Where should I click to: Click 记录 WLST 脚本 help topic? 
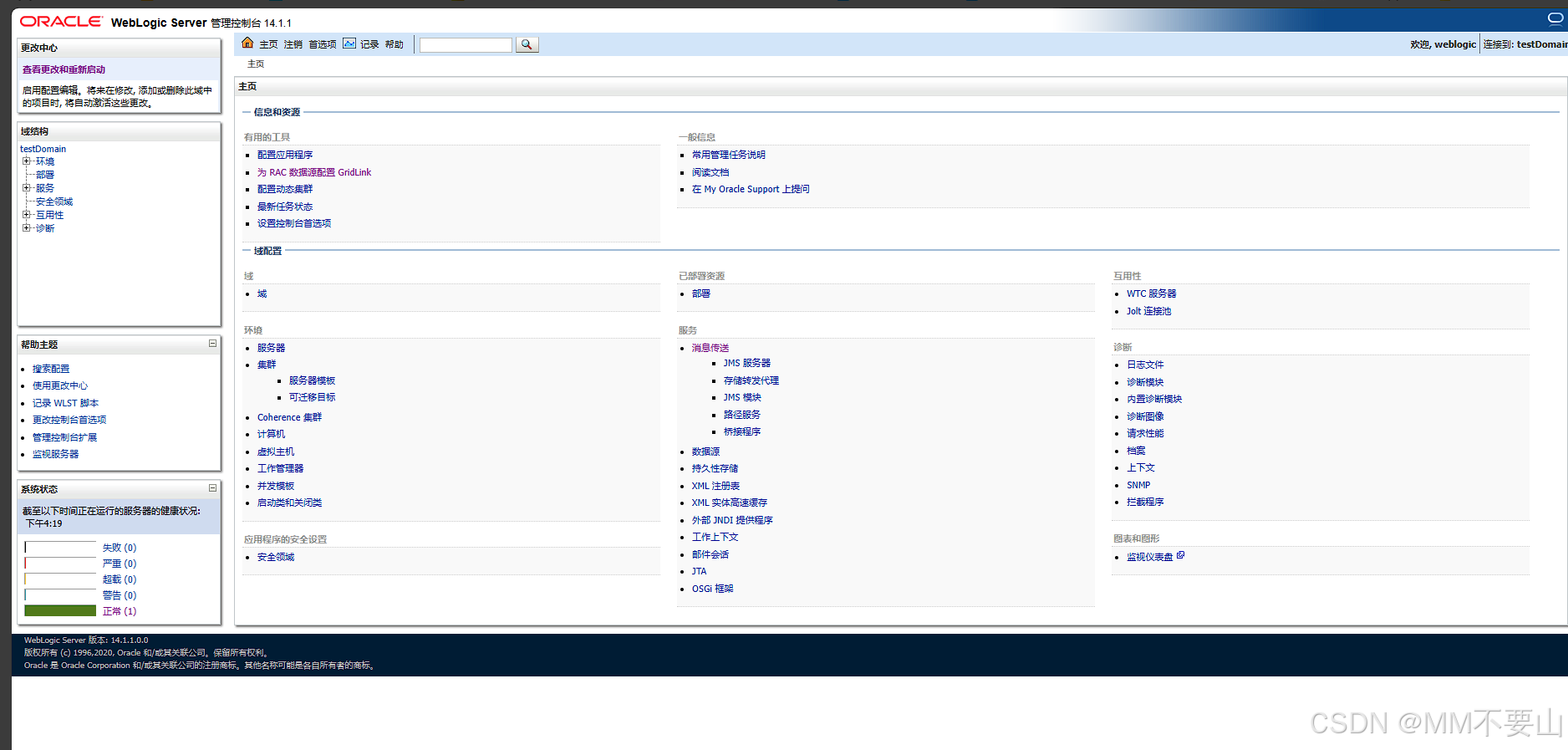click(x=65, y=403)
